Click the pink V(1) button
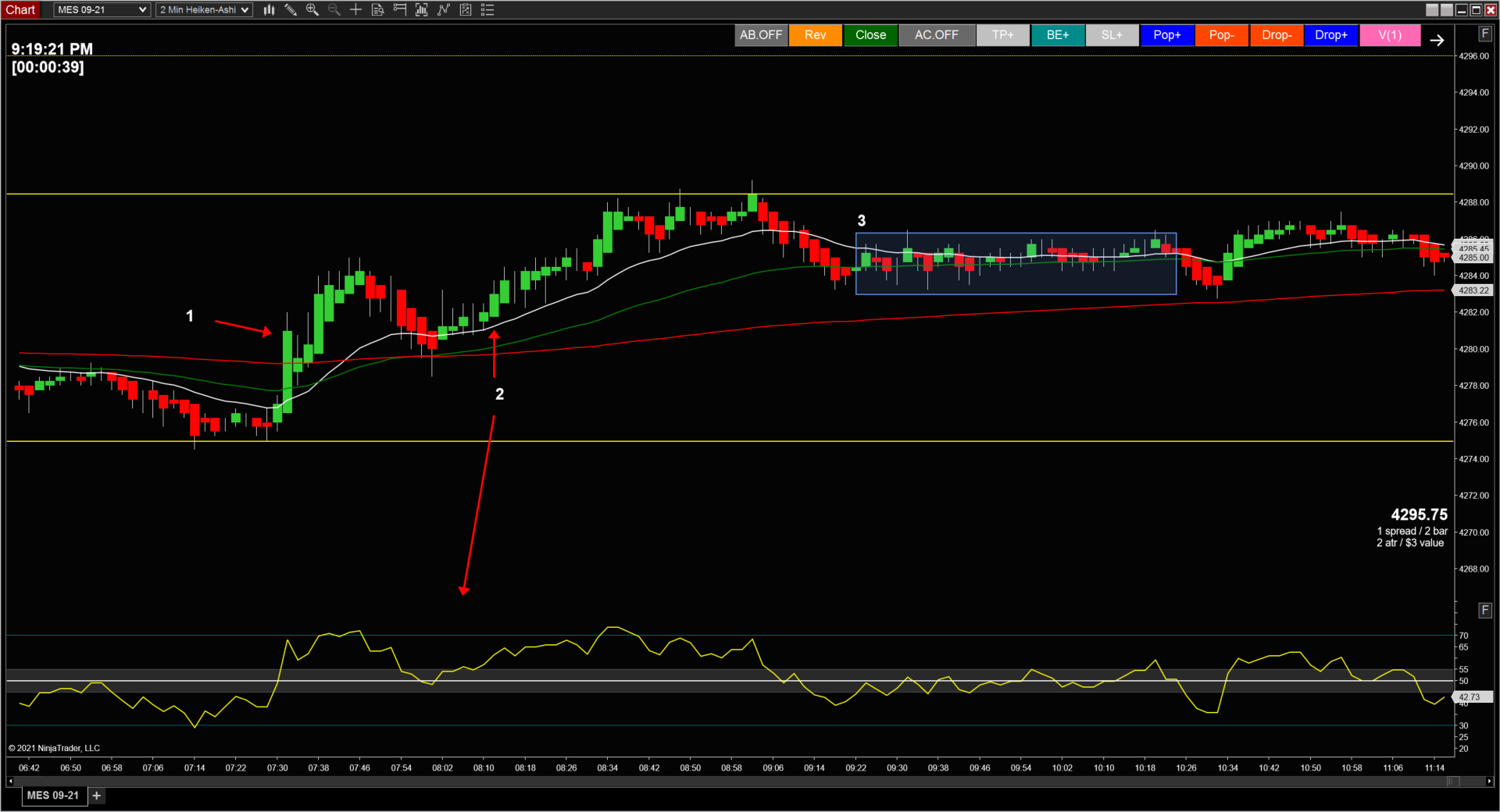The image size is (1500, 812). click(x=1390, y=35)
